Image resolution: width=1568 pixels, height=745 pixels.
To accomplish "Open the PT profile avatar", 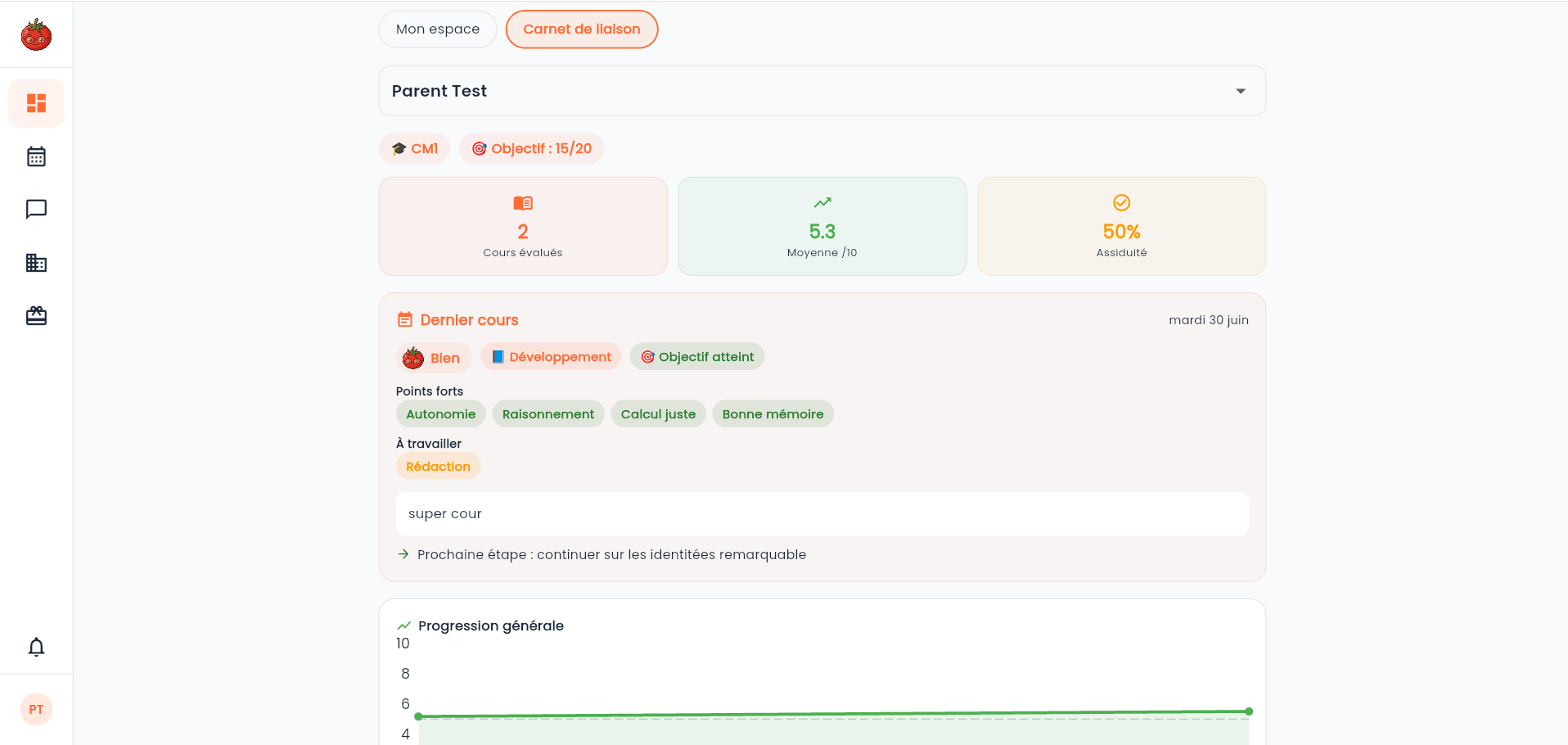I will (x=36, y=709).
